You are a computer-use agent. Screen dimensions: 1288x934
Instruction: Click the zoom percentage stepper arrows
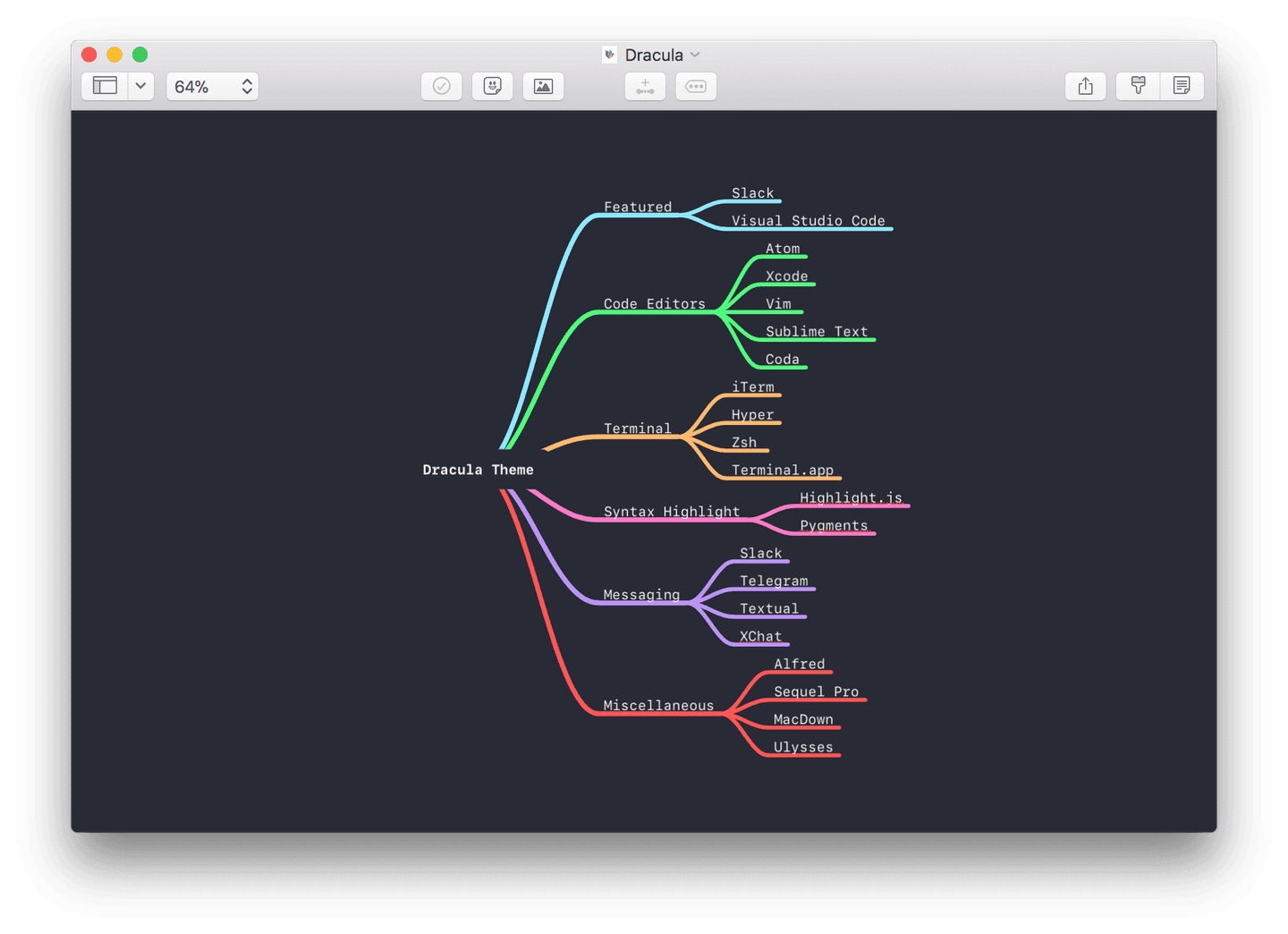pos(246,86)
